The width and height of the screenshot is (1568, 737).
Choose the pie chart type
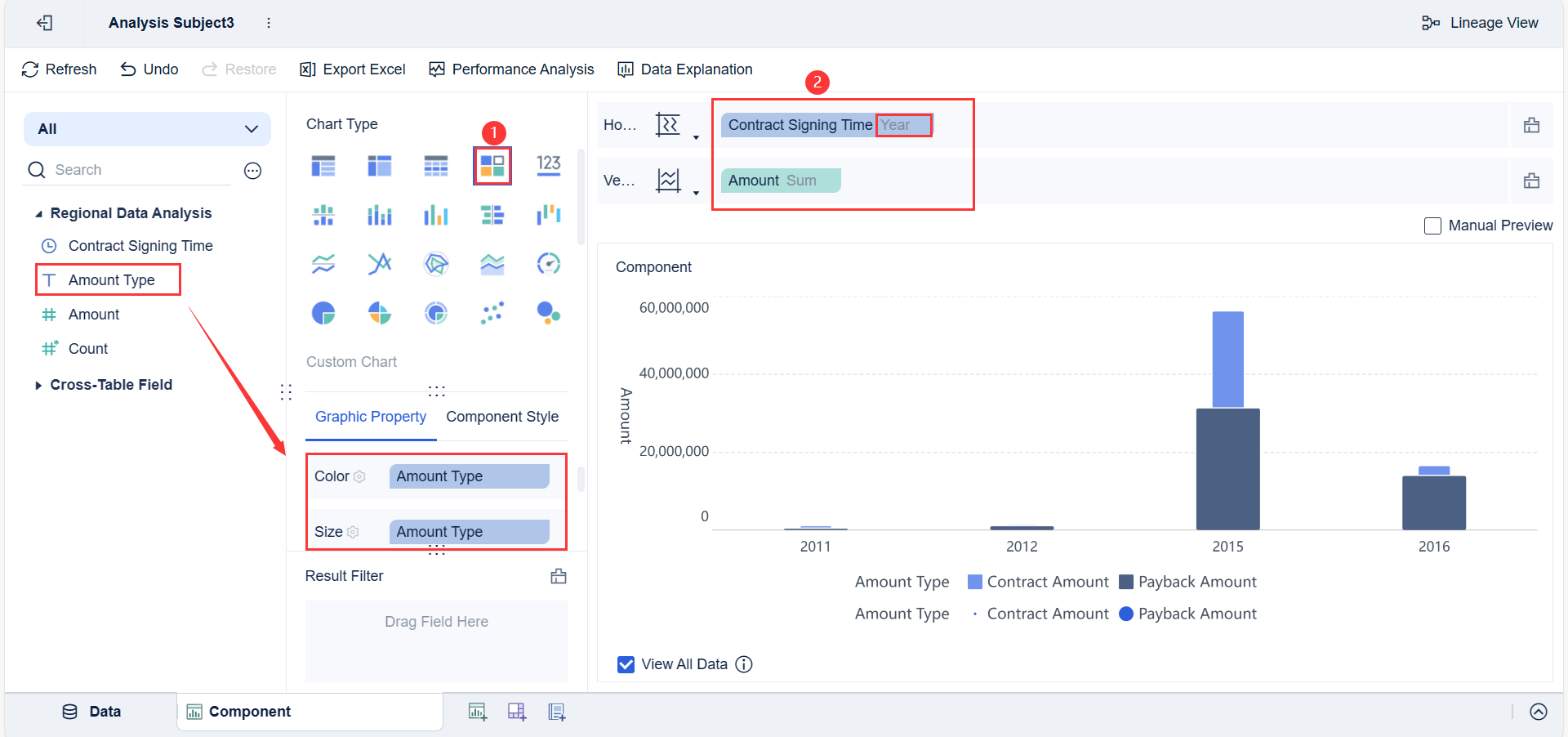[x=323, y=313]
